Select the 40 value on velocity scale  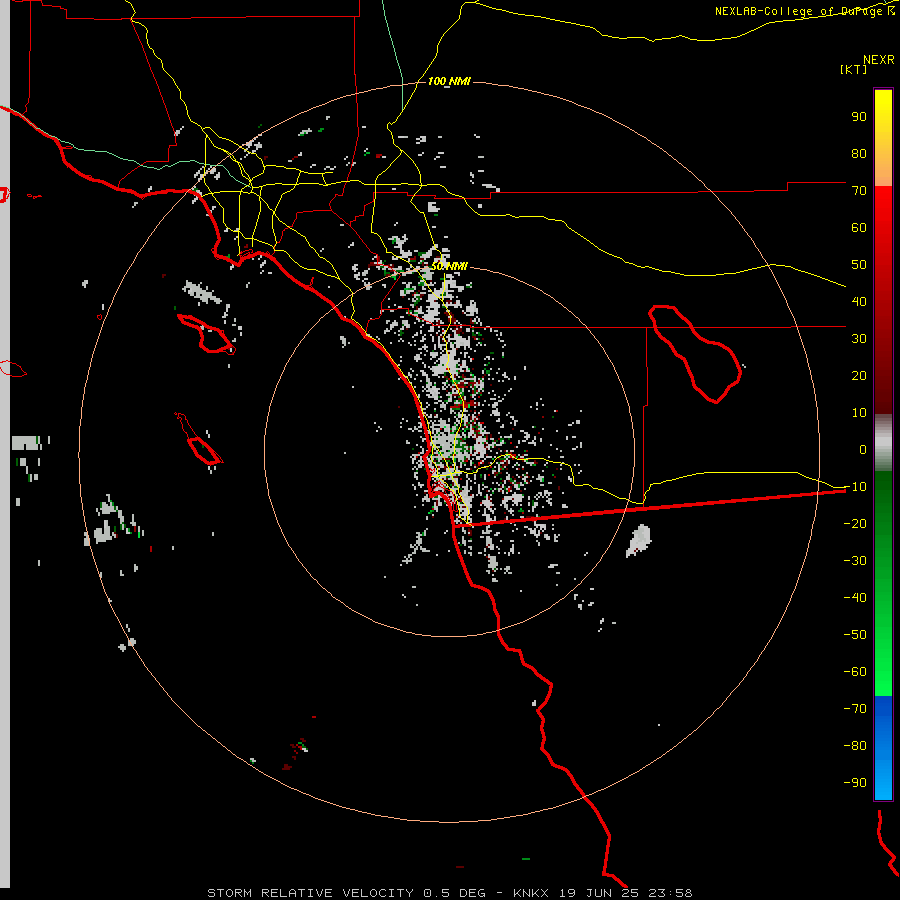point(859,302)
